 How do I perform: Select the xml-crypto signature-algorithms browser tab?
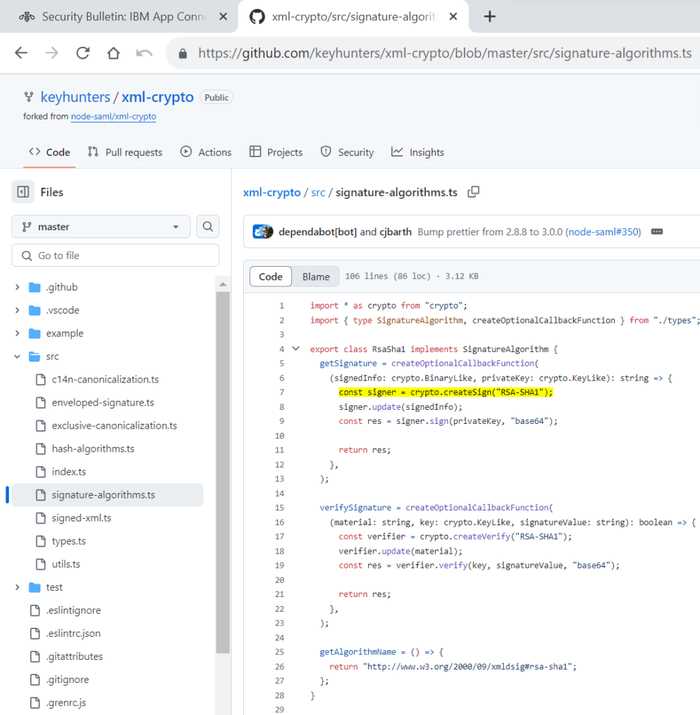353,17
